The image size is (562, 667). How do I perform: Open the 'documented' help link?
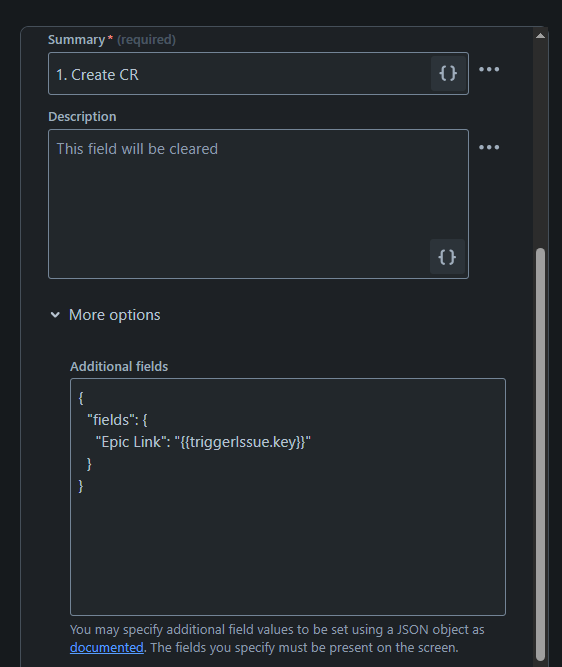pos(106,647)
